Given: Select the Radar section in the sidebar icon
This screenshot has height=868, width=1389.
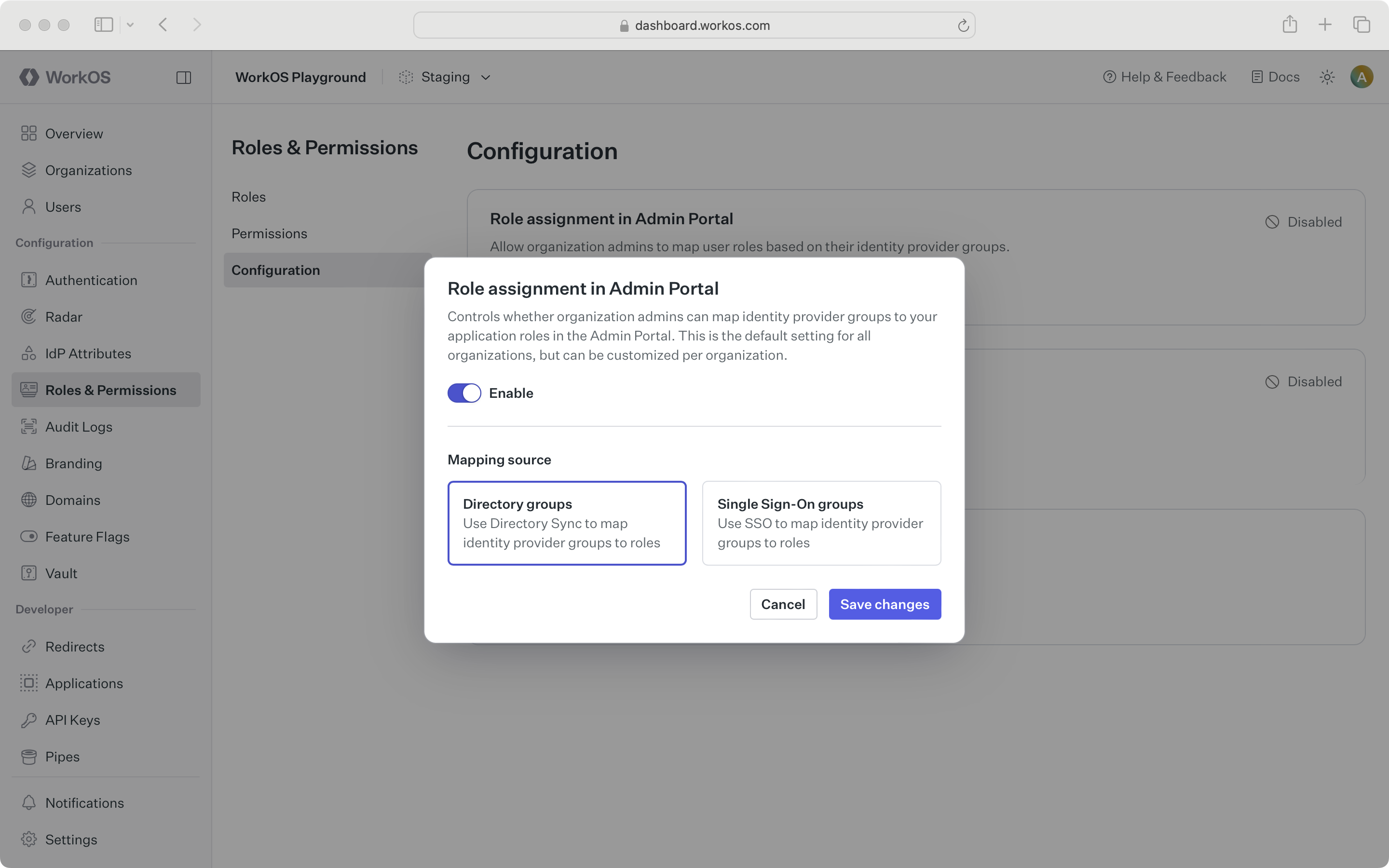Looking at the screenshot, I should point(29,316).
